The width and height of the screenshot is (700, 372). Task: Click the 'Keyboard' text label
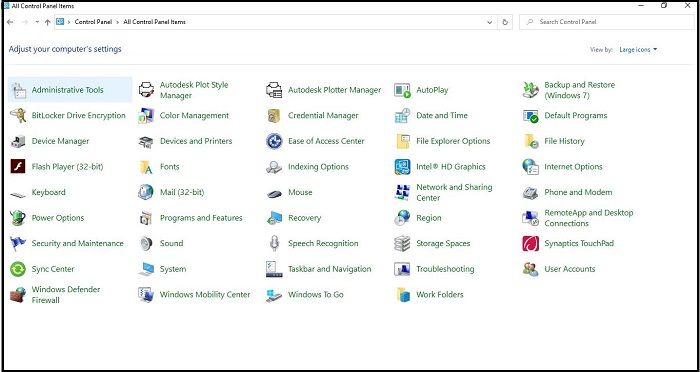point(48,192)
